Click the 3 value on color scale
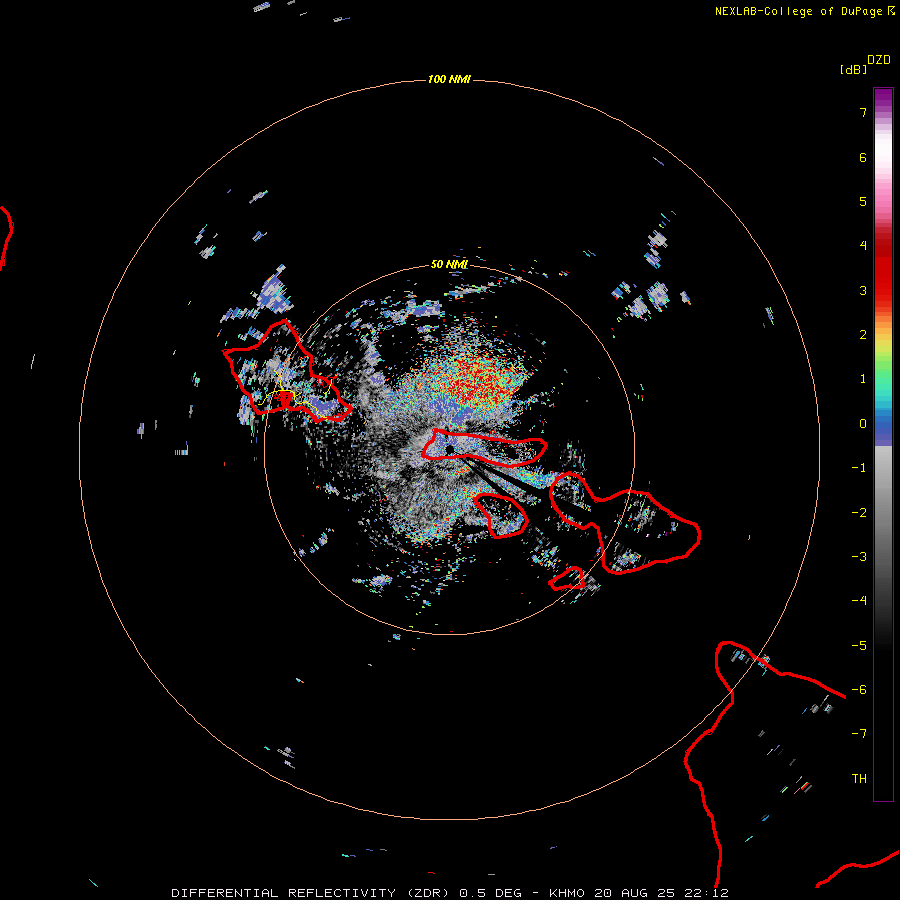 863,290
